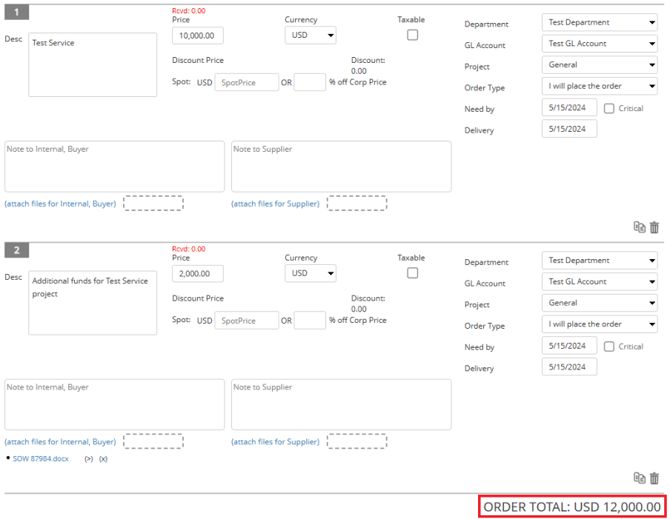Click item 1 attach files for Internal, Buyer
670x519 pixels.
[61, 203]
